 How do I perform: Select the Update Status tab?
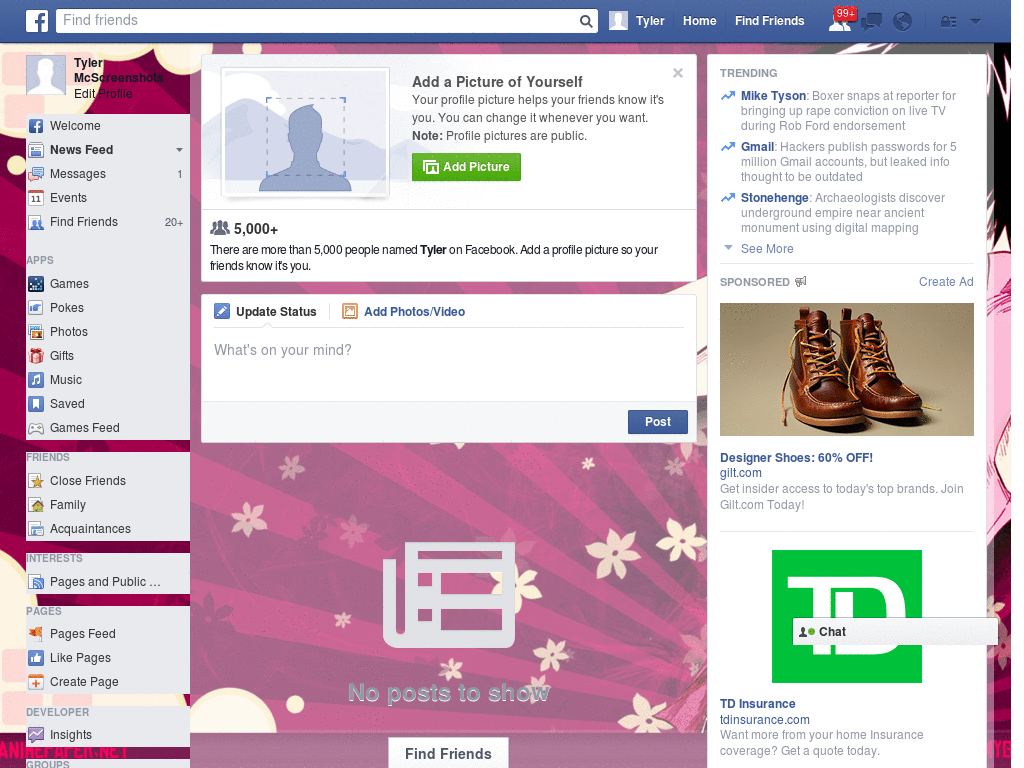[266, 312]
